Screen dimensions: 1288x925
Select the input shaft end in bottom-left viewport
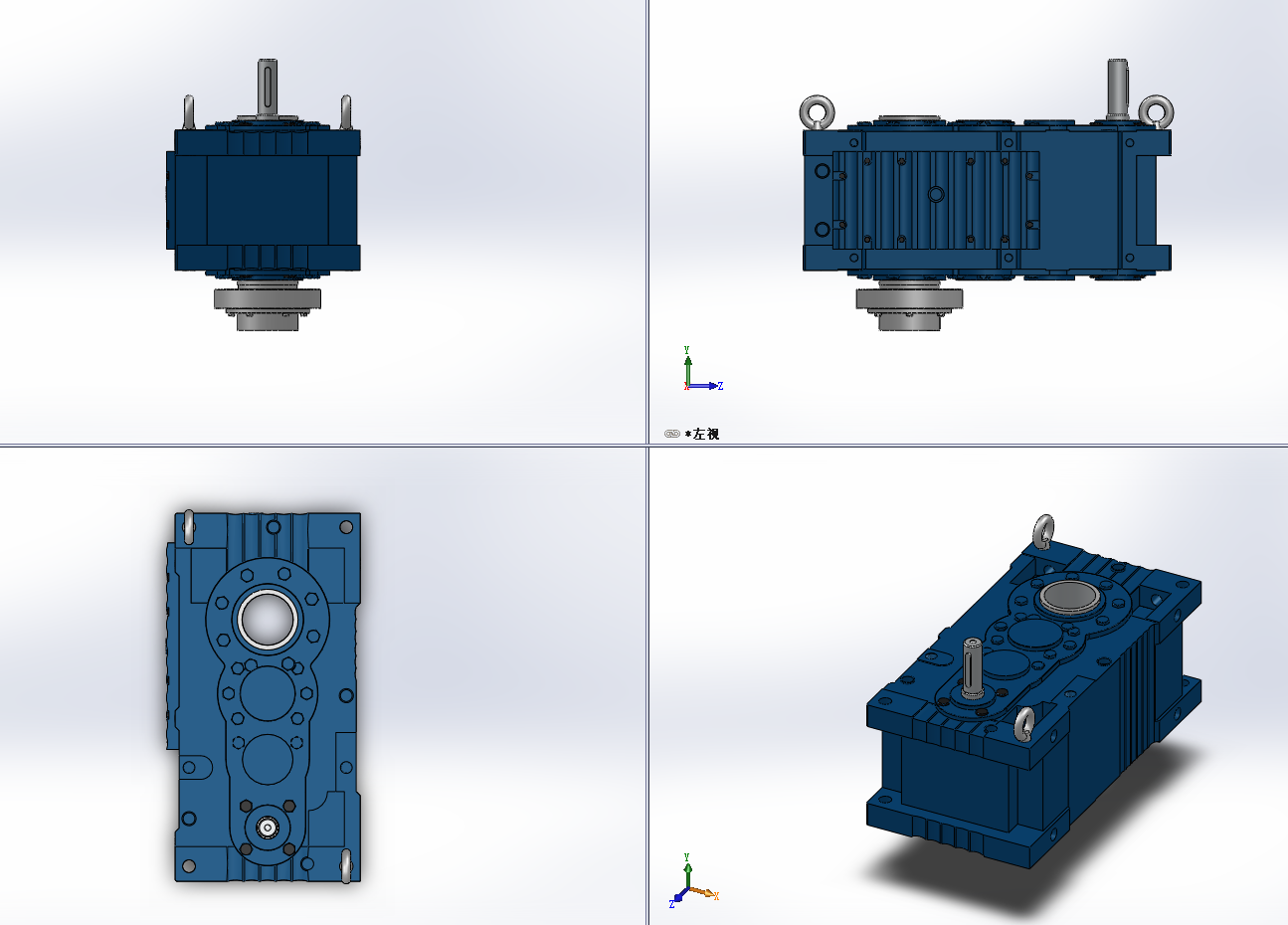(x=267, y=826)
